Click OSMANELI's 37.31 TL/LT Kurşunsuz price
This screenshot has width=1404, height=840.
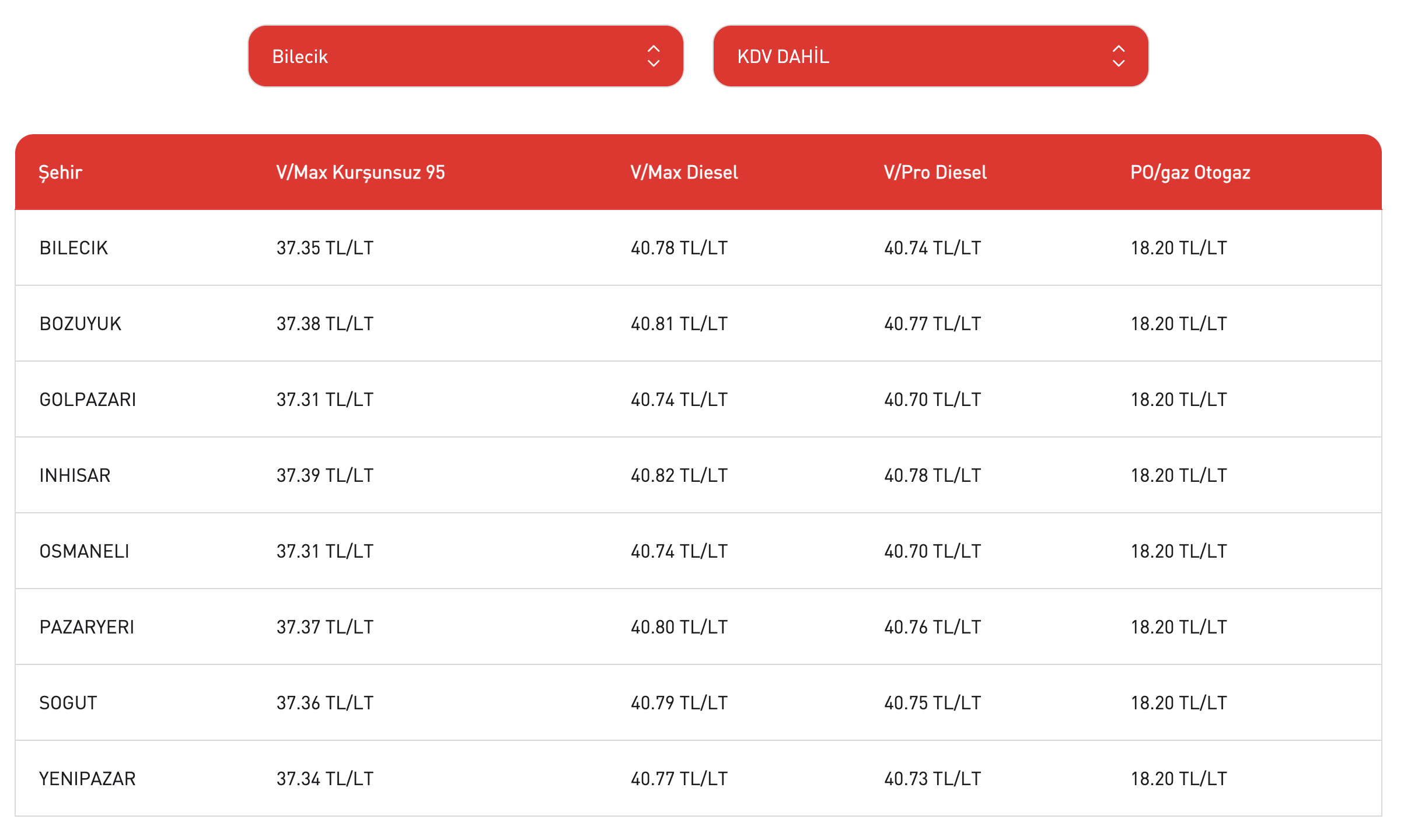325,551
